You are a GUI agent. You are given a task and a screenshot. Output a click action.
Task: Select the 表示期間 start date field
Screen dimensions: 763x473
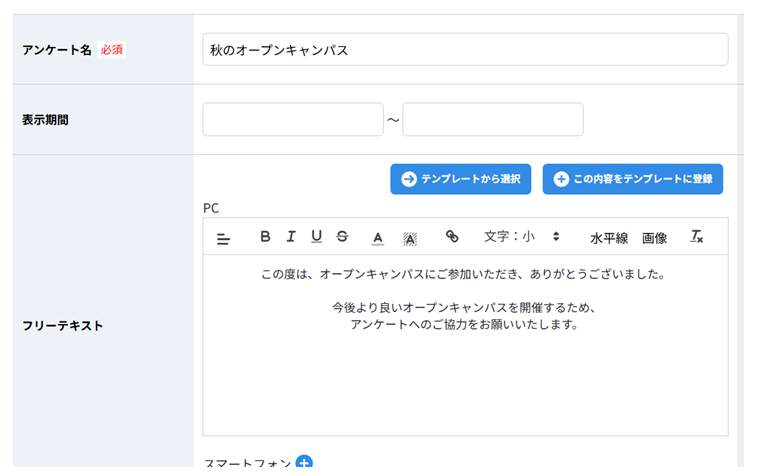point(293,119)
